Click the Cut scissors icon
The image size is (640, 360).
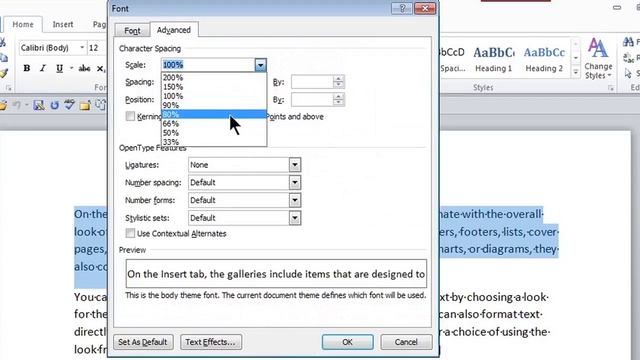(2, 42)
